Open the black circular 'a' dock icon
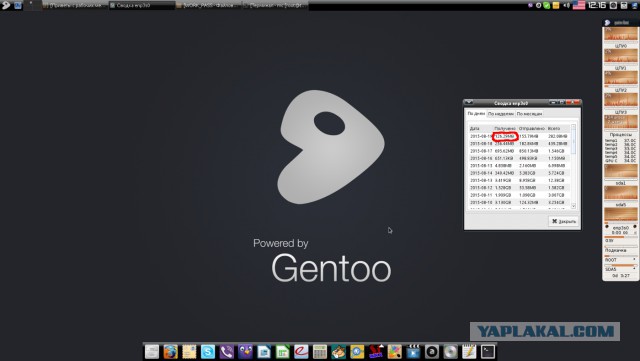This screenshot has height=361, width=640. [432, 352]
